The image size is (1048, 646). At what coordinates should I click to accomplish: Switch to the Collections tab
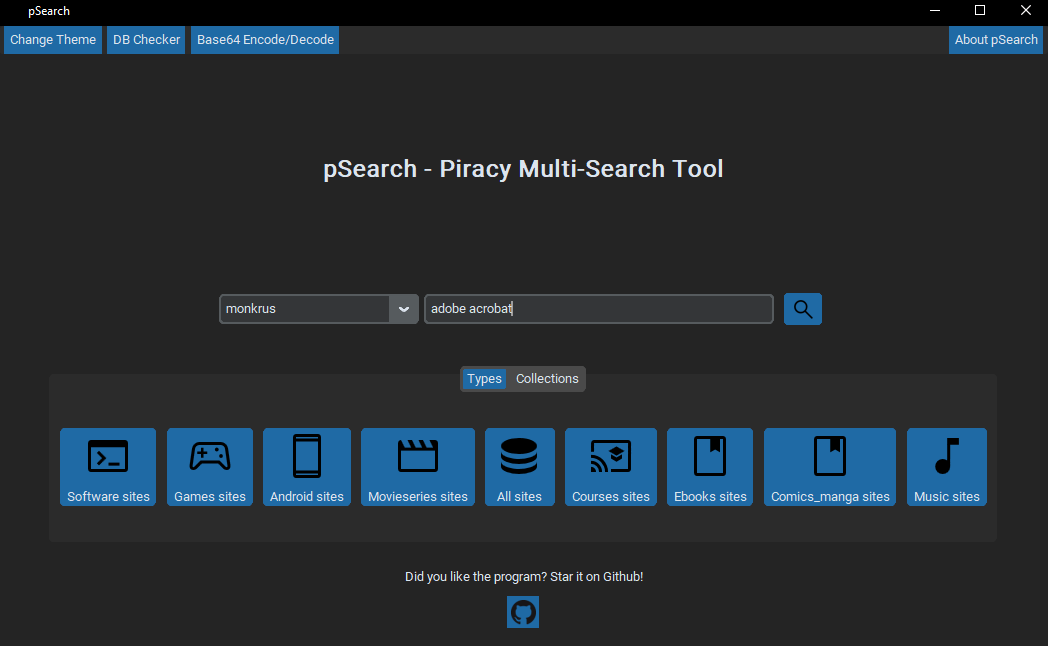(547, 379)
